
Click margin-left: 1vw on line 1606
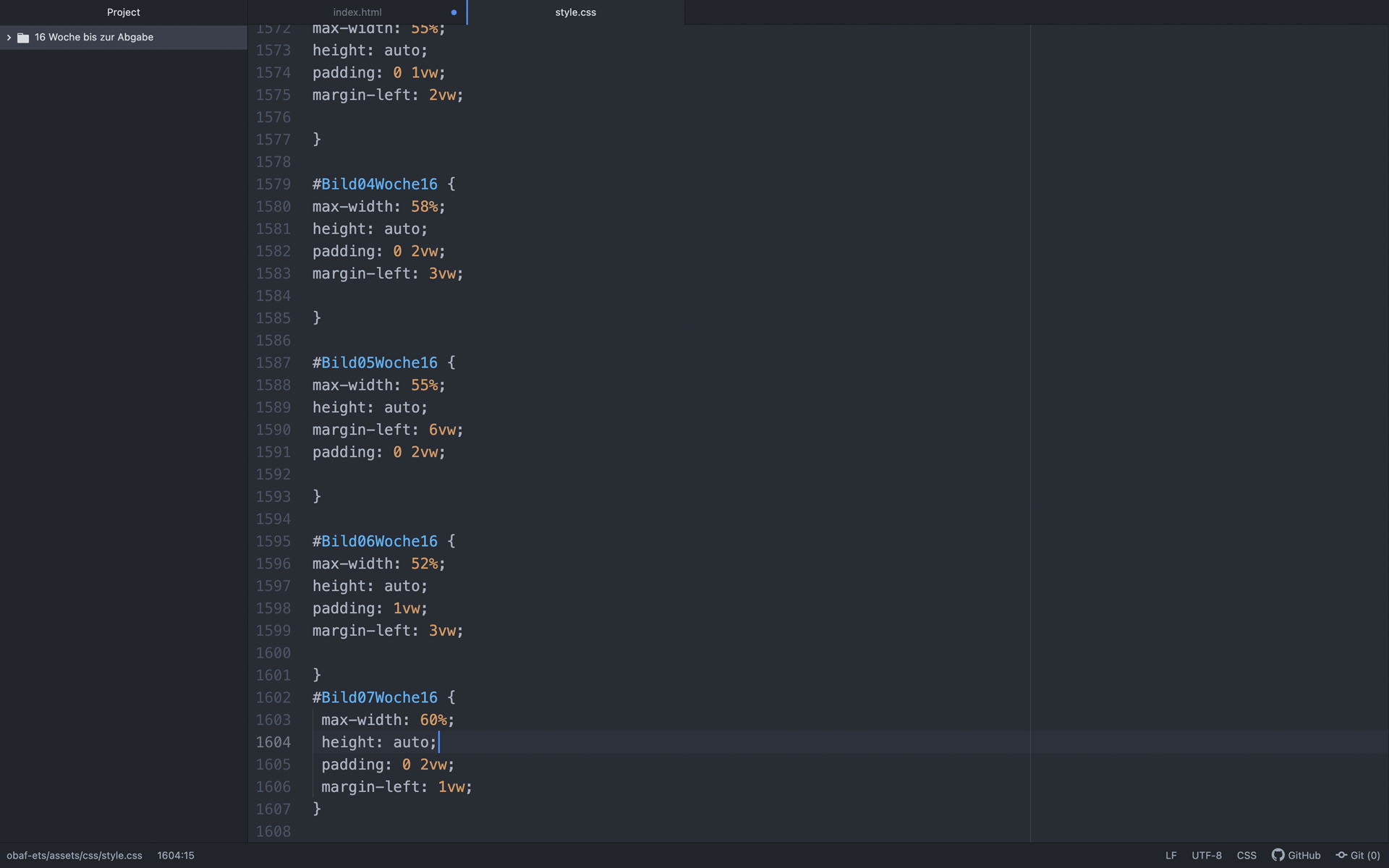(396, 787)
